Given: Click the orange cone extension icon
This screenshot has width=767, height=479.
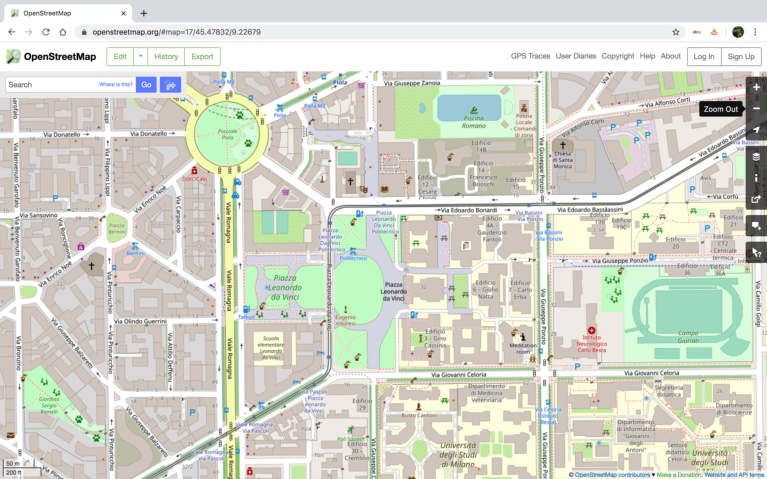Looking at the screenshot, I should click(714, 32).
